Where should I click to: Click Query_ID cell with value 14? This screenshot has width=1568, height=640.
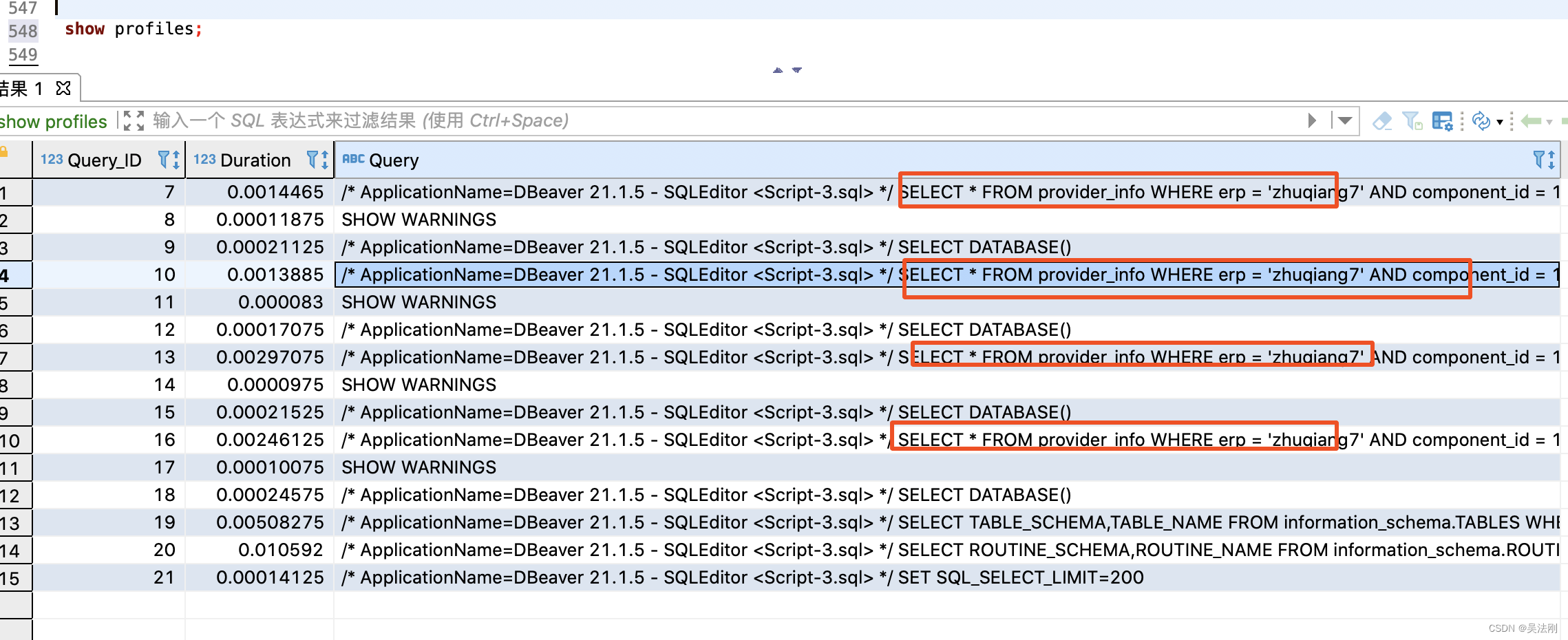coord(109,385)
